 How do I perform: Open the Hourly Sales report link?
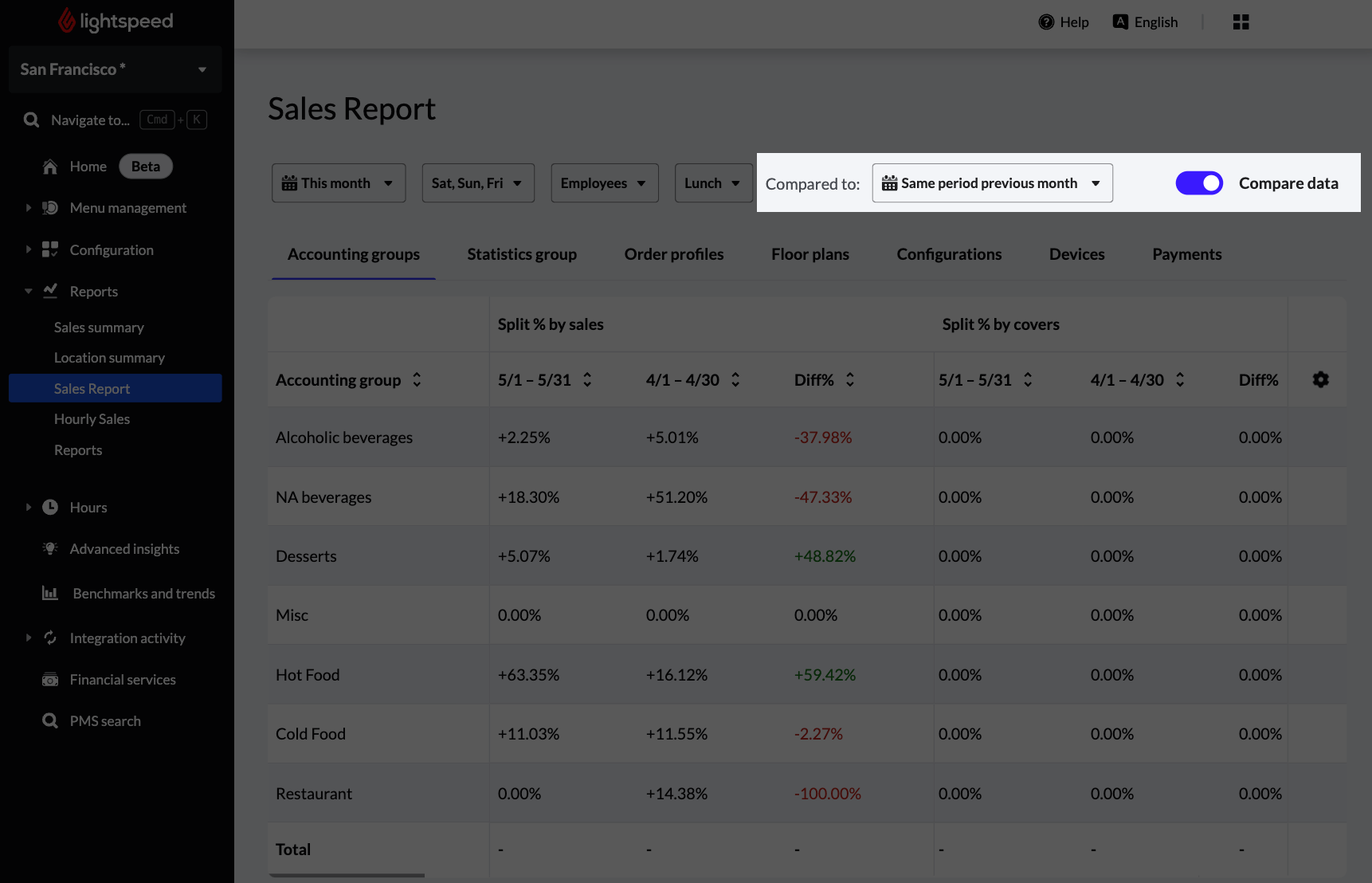[92, 419]
